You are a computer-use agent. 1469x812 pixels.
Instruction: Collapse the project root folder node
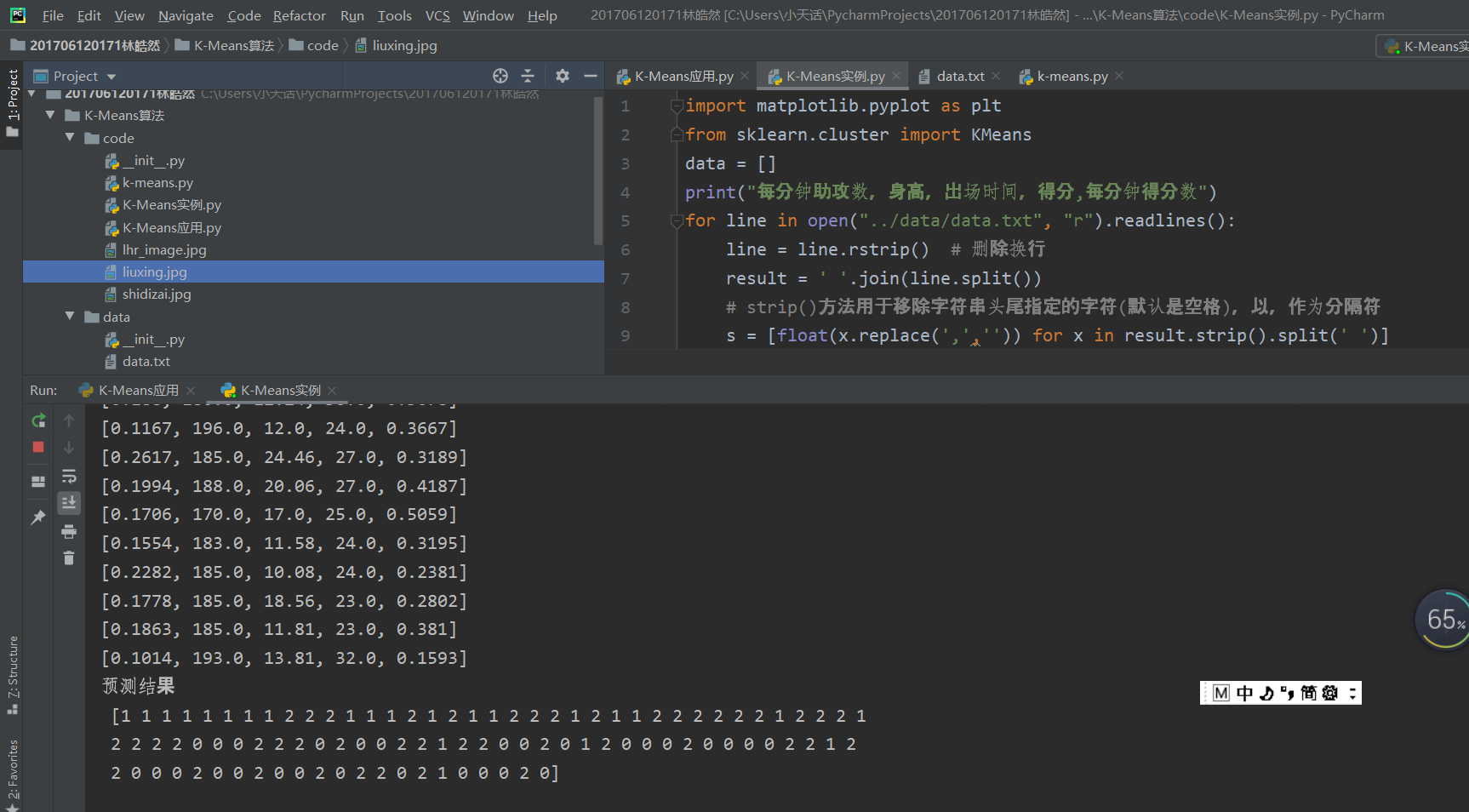click(31, 94)
